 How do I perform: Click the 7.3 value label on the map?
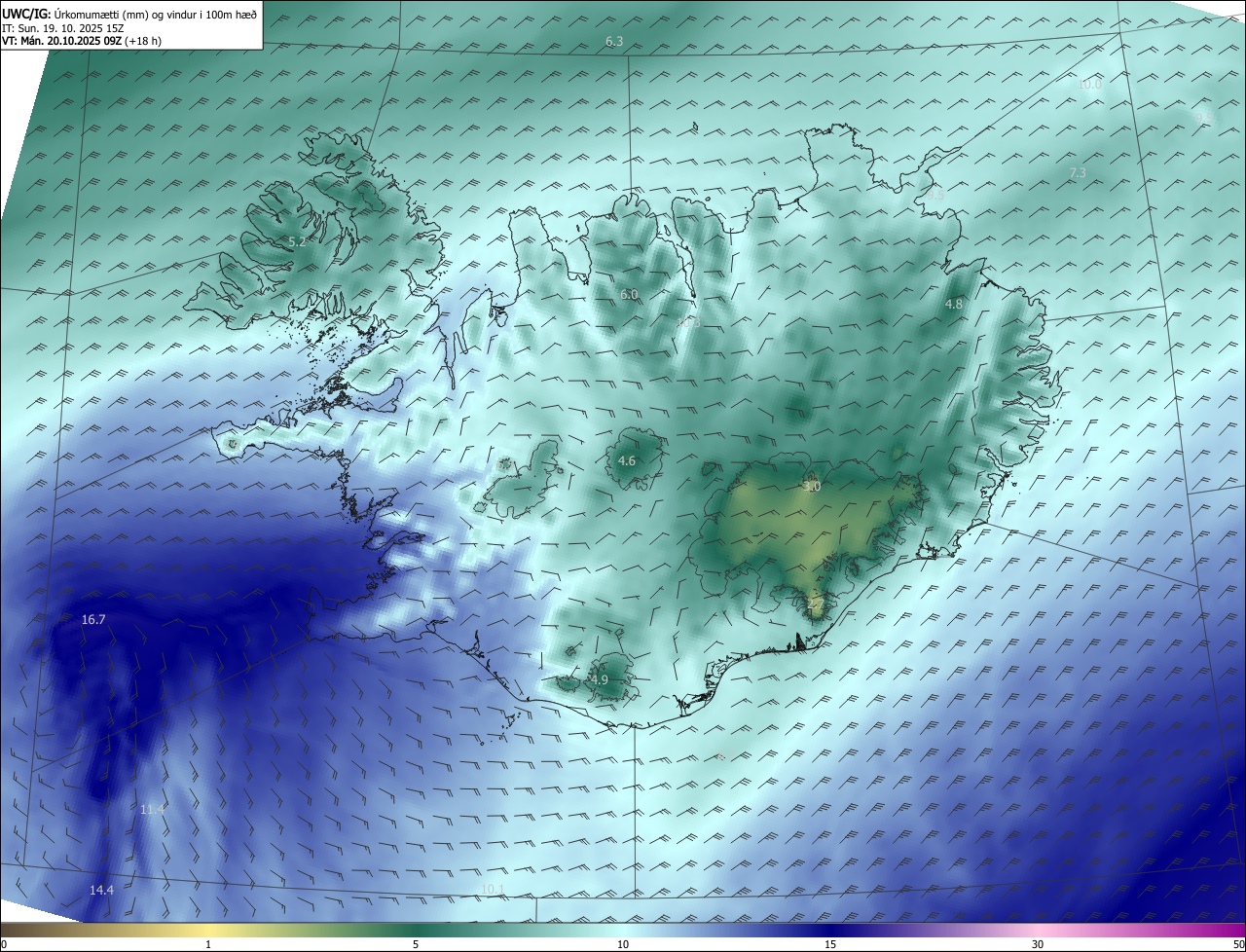click(1078, 173)
